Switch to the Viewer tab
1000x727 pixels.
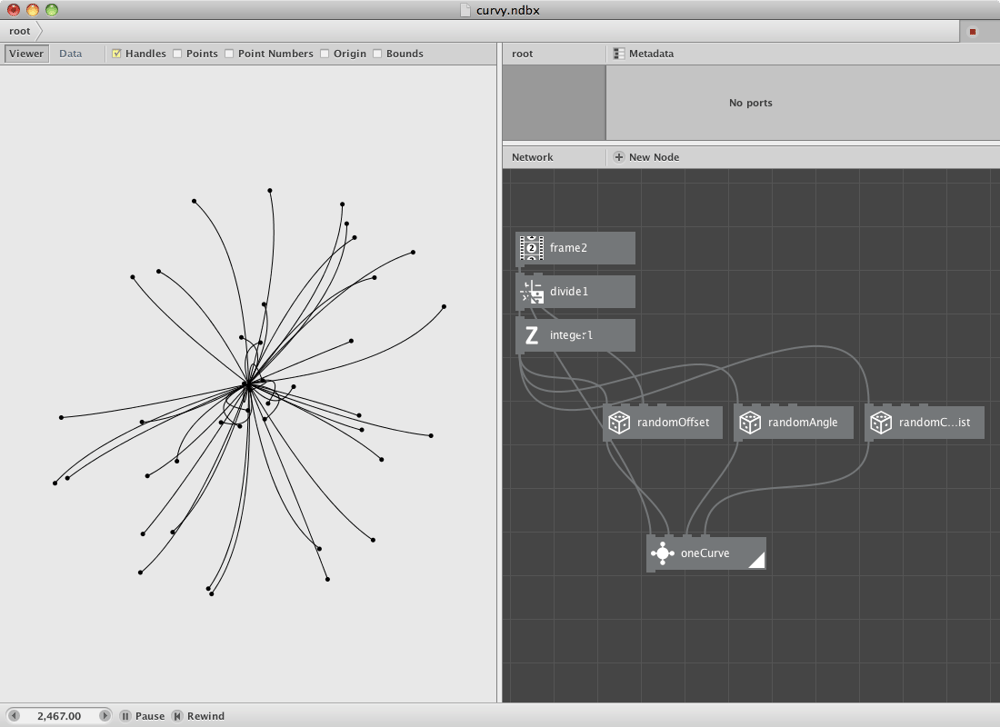tap(26, 54)
